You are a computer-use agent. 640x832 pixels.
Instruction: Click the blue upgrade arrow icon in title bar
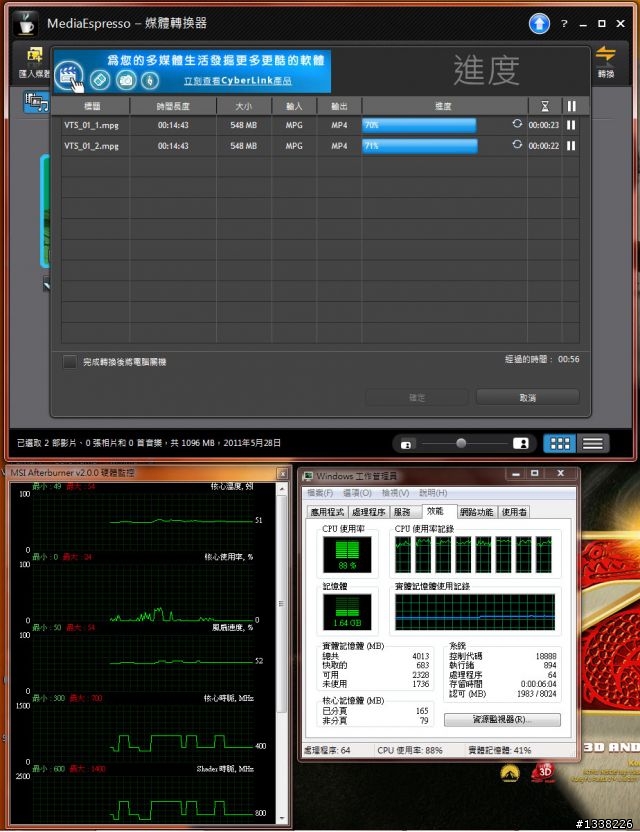point(539,23)
